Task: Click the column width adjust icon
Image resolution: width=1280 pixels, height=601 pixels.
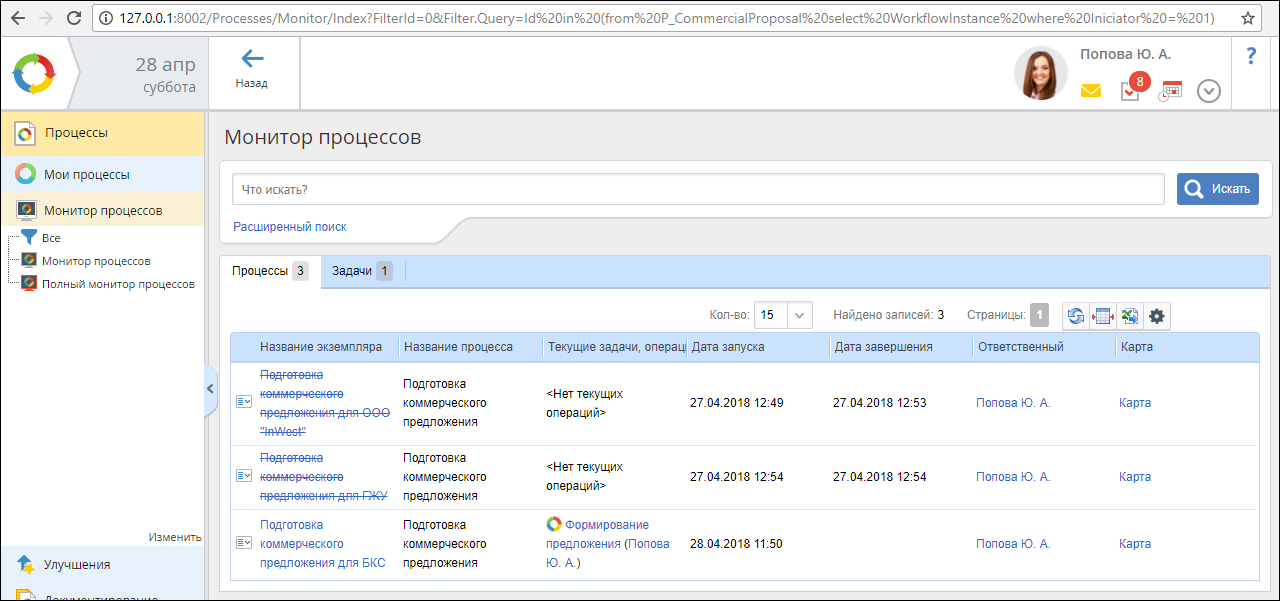Action: [1102, 316]
